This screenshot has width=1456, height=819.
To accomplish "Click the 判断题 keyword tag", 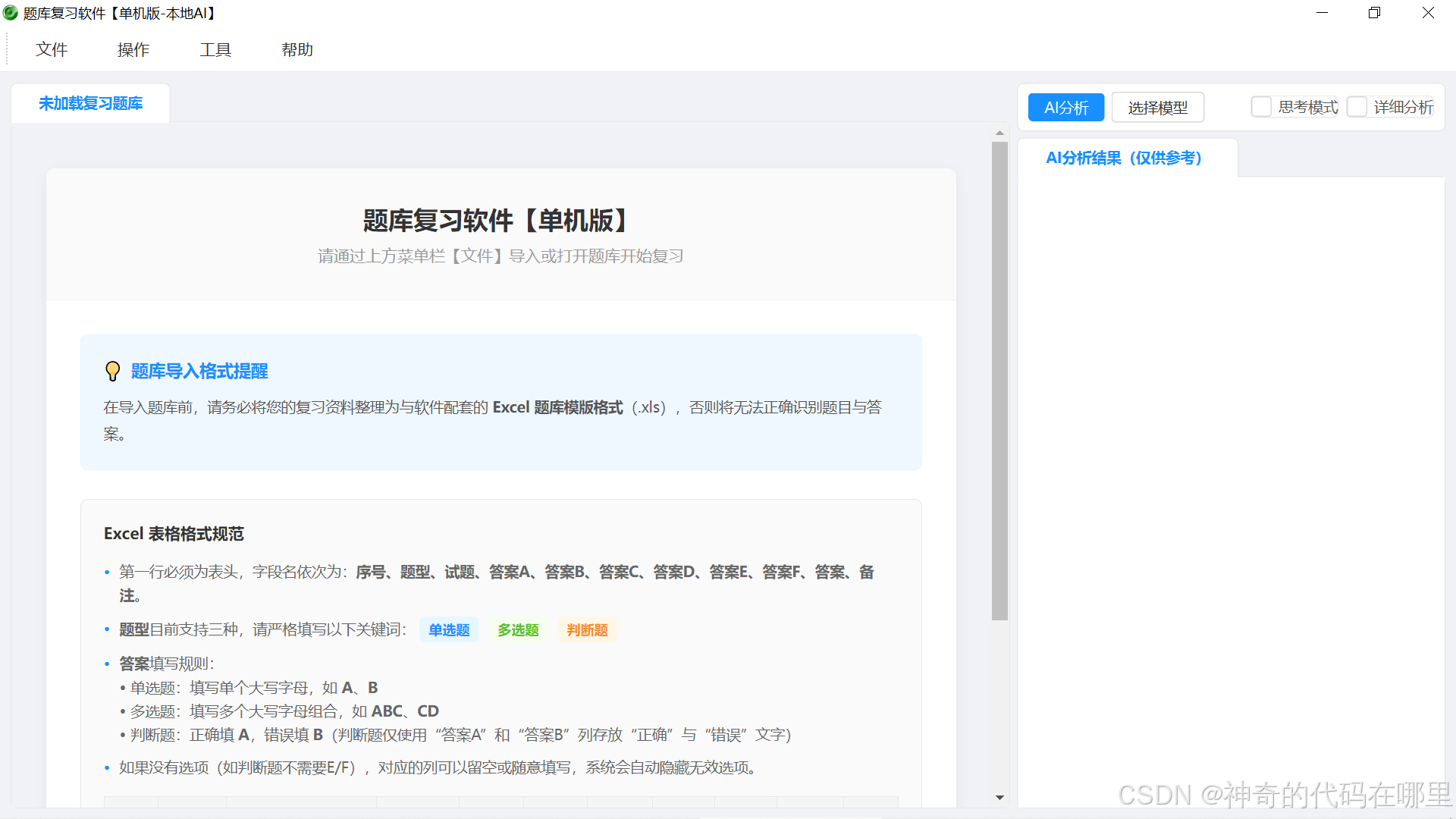I will click(x=587, y=630).
